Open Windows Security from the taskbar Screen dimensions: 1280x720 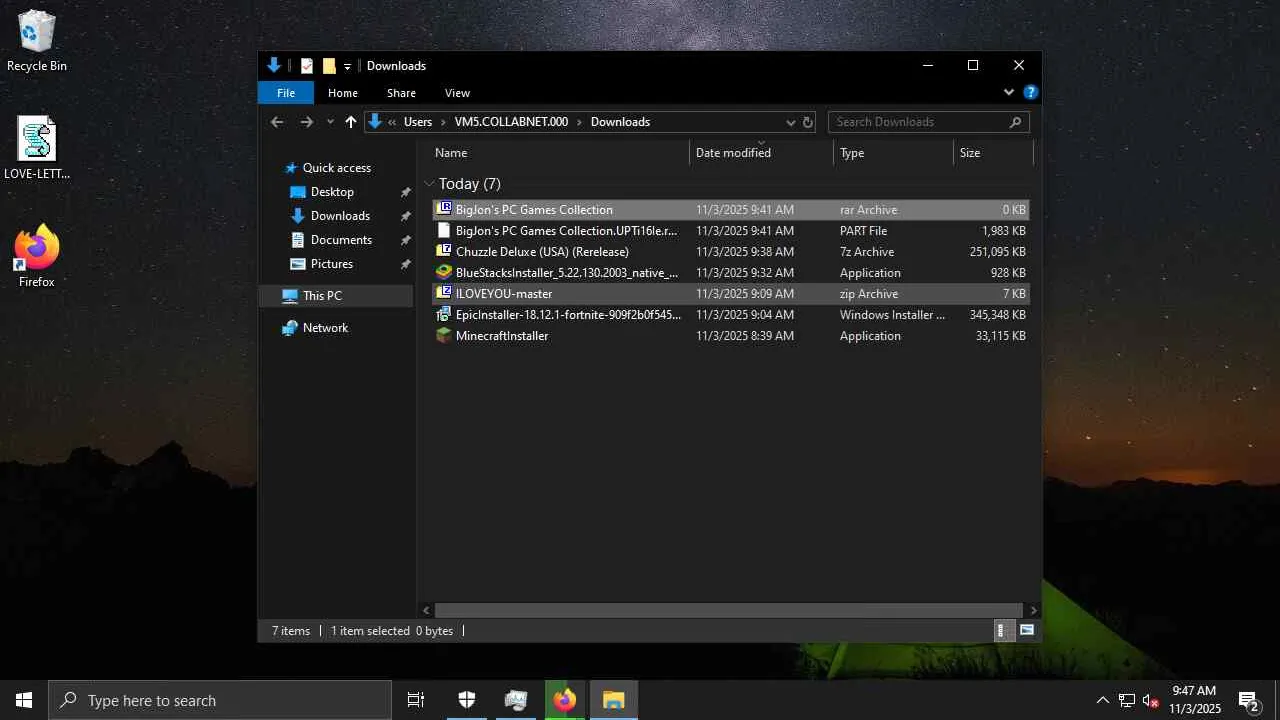click(x=467, y=700)
